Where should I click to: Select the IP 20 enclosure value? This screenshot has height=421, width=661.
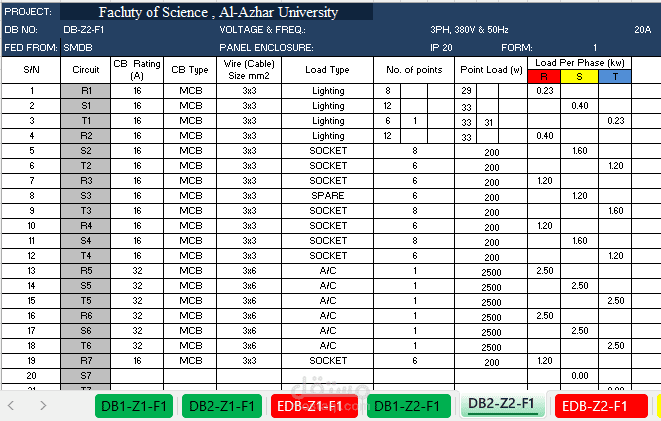coord(441,48)
